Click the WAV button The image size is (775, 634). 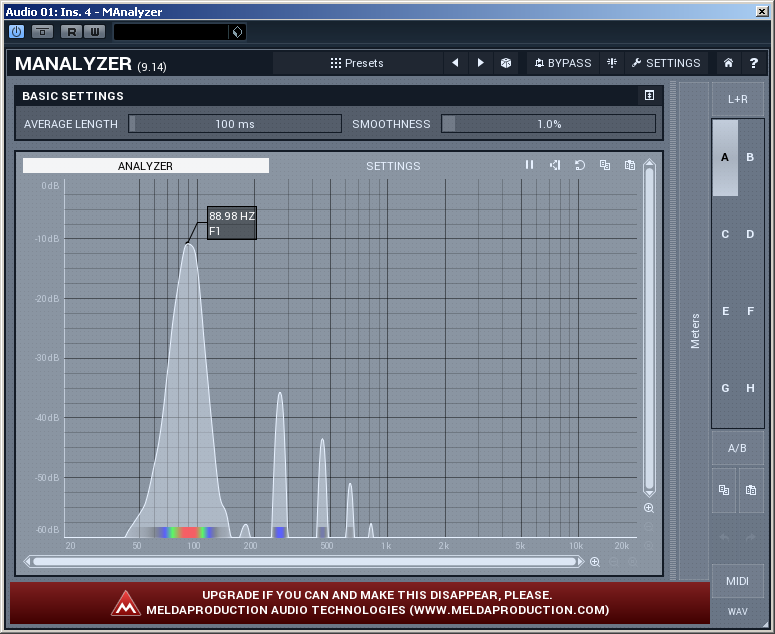(x=737, y=612)
